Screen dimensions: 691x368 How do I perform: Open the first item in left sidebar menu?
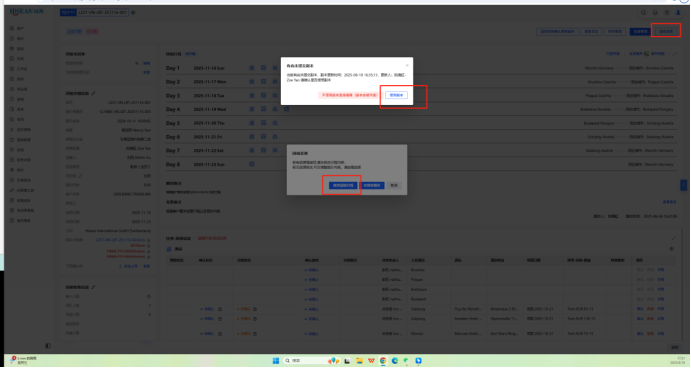18,28
